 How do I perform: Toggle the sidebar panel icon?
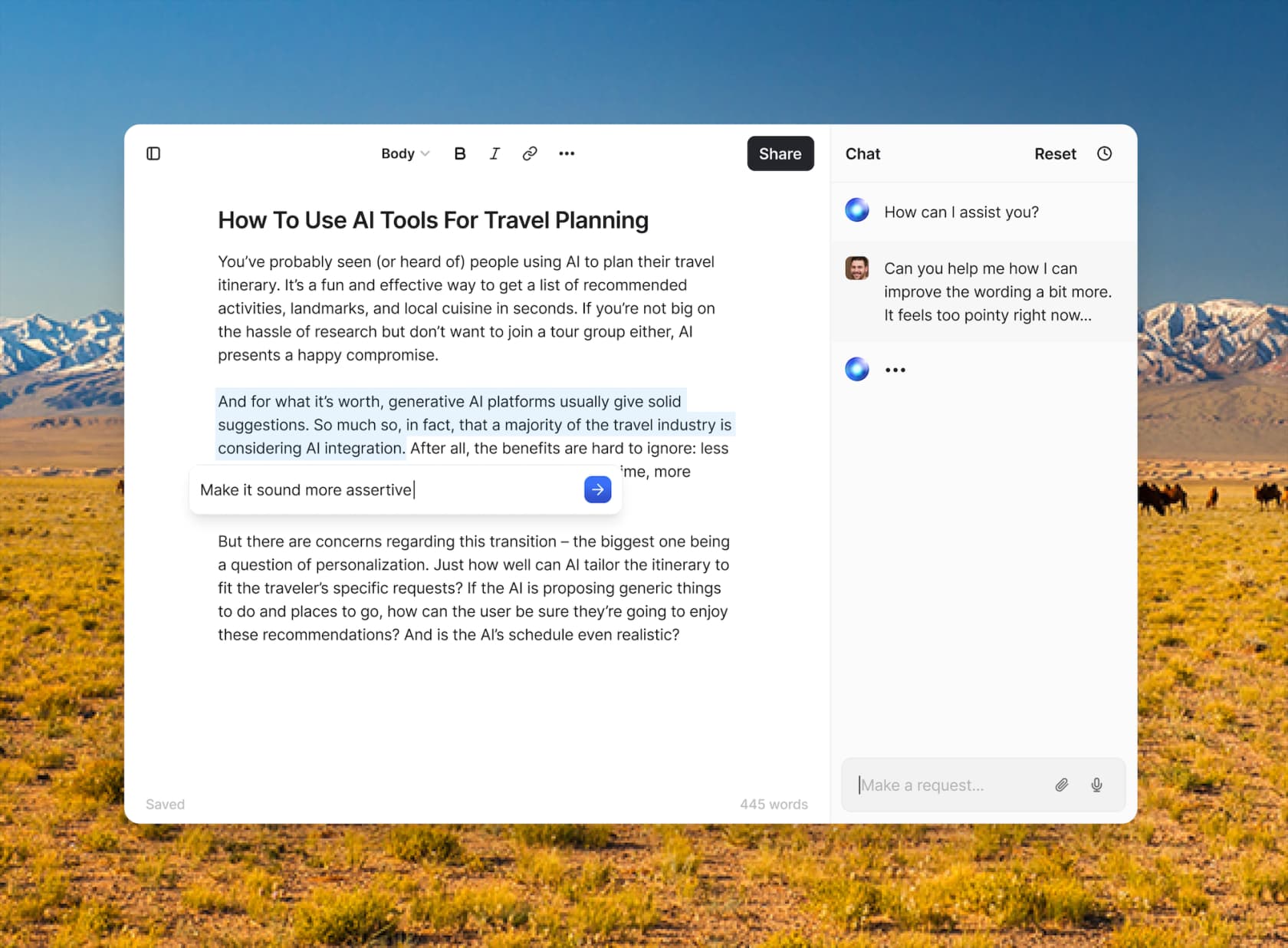[153, 153]
